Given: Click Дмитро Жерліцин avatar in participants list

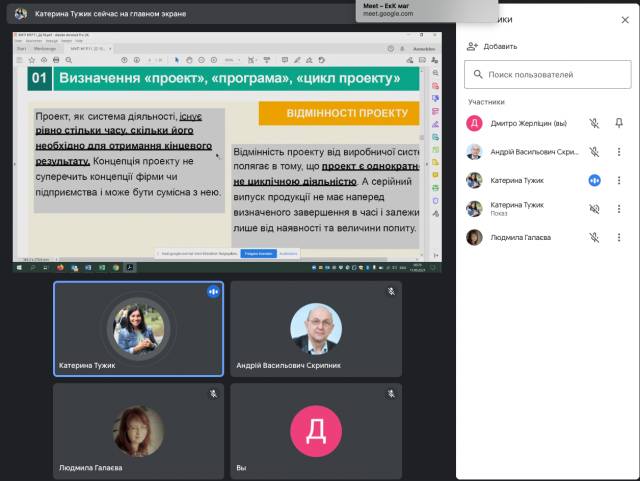Looking at the screenshot, I should click(x=475, y=123).
